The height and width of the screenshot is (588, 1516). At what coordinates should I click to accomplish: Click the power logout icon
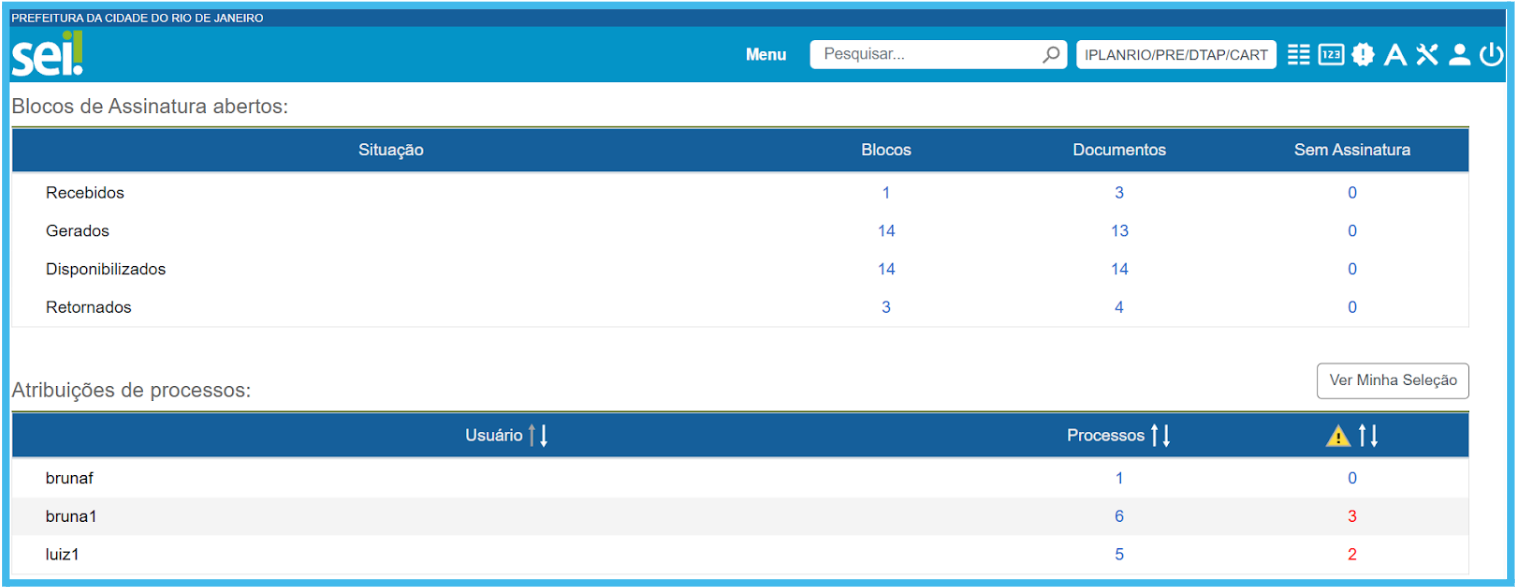[1491, 55]
